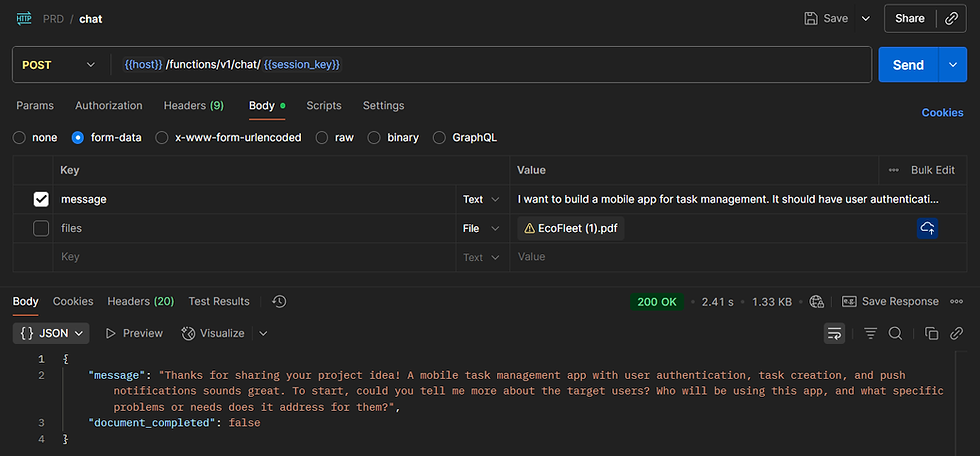Open the Test Results tab
This screenshot has width=980, height=456.
[x=219, y=302]
